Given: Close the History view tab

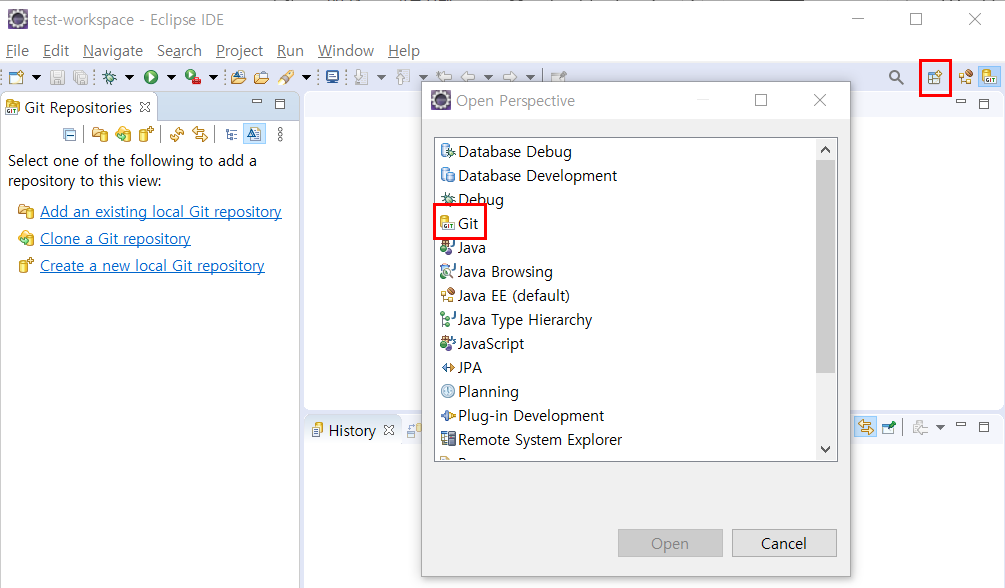Looking at the screenshot, I should click(388, 430).
